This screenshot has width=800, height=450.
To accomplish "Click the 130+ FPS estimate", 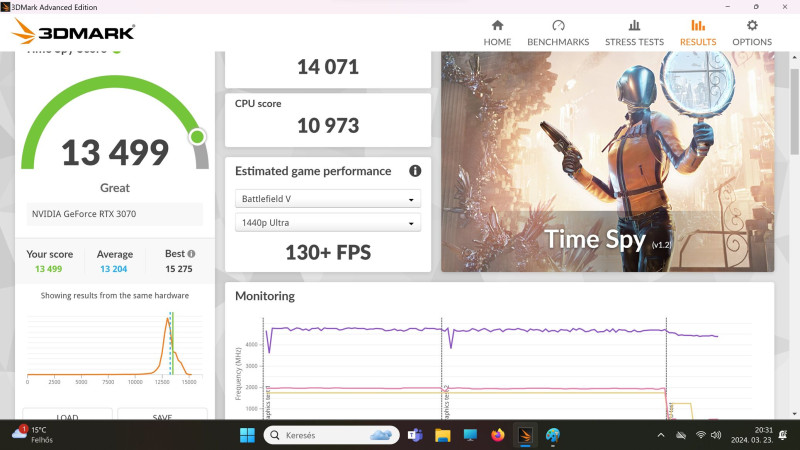I will pyautogui.click(x=328, y=253).
